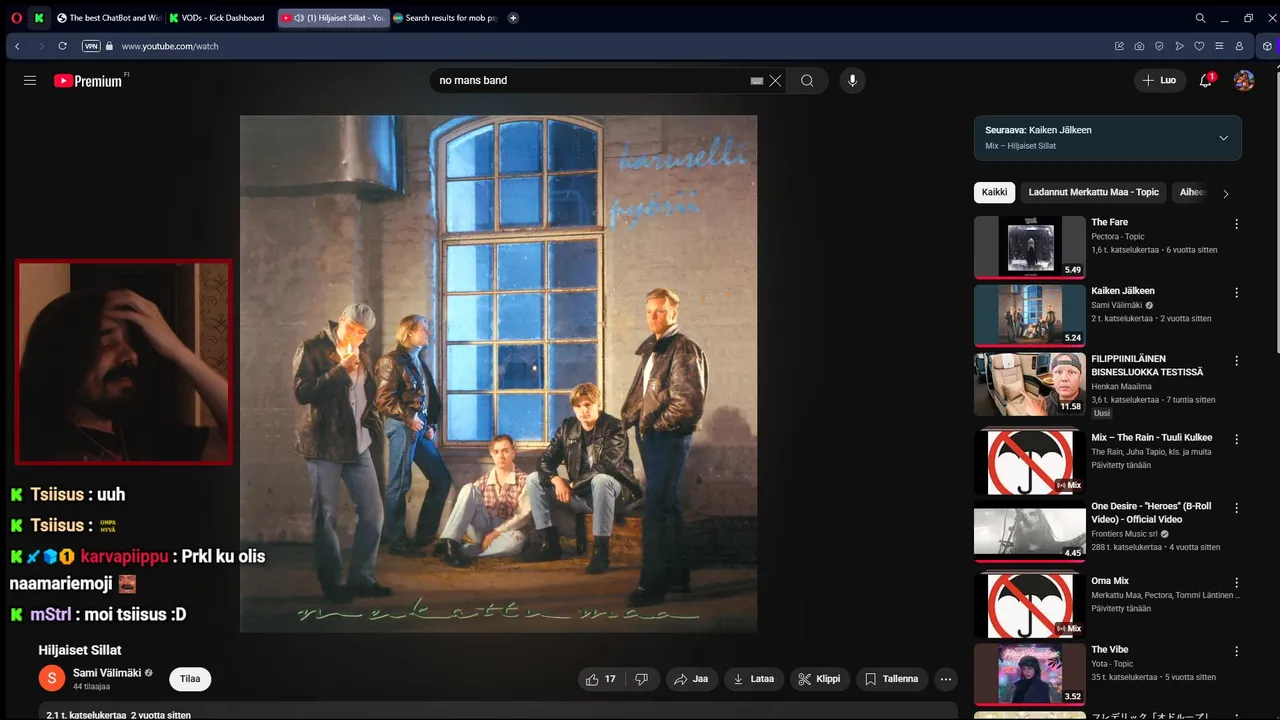Image resolution: width=1280 pixels, height=720 pixels.
Task: Open Sami Välimäki channel avatar
Action: (52, 678)
